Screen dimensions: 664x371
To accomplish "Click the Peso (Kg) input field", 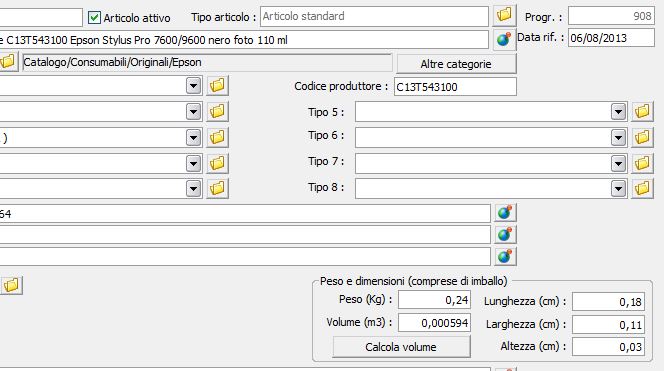I will [434, 300].
